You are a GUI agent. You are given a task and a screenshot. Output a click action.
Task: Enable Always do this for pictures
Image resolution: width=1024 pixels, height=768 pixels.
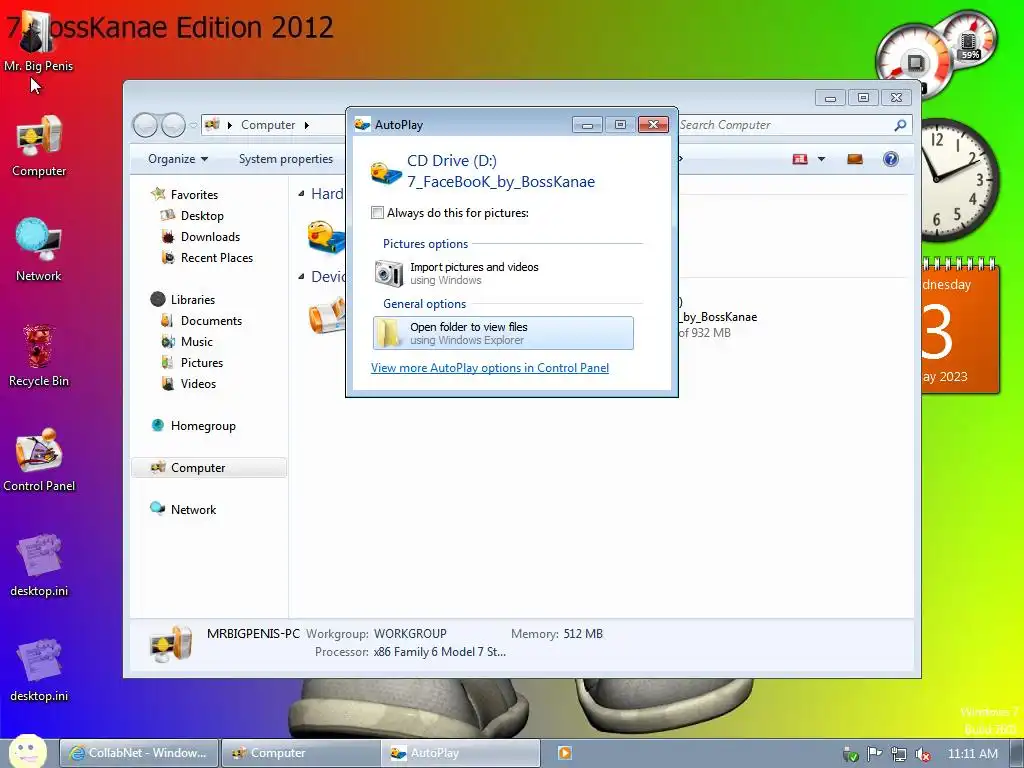click(377, 212)
